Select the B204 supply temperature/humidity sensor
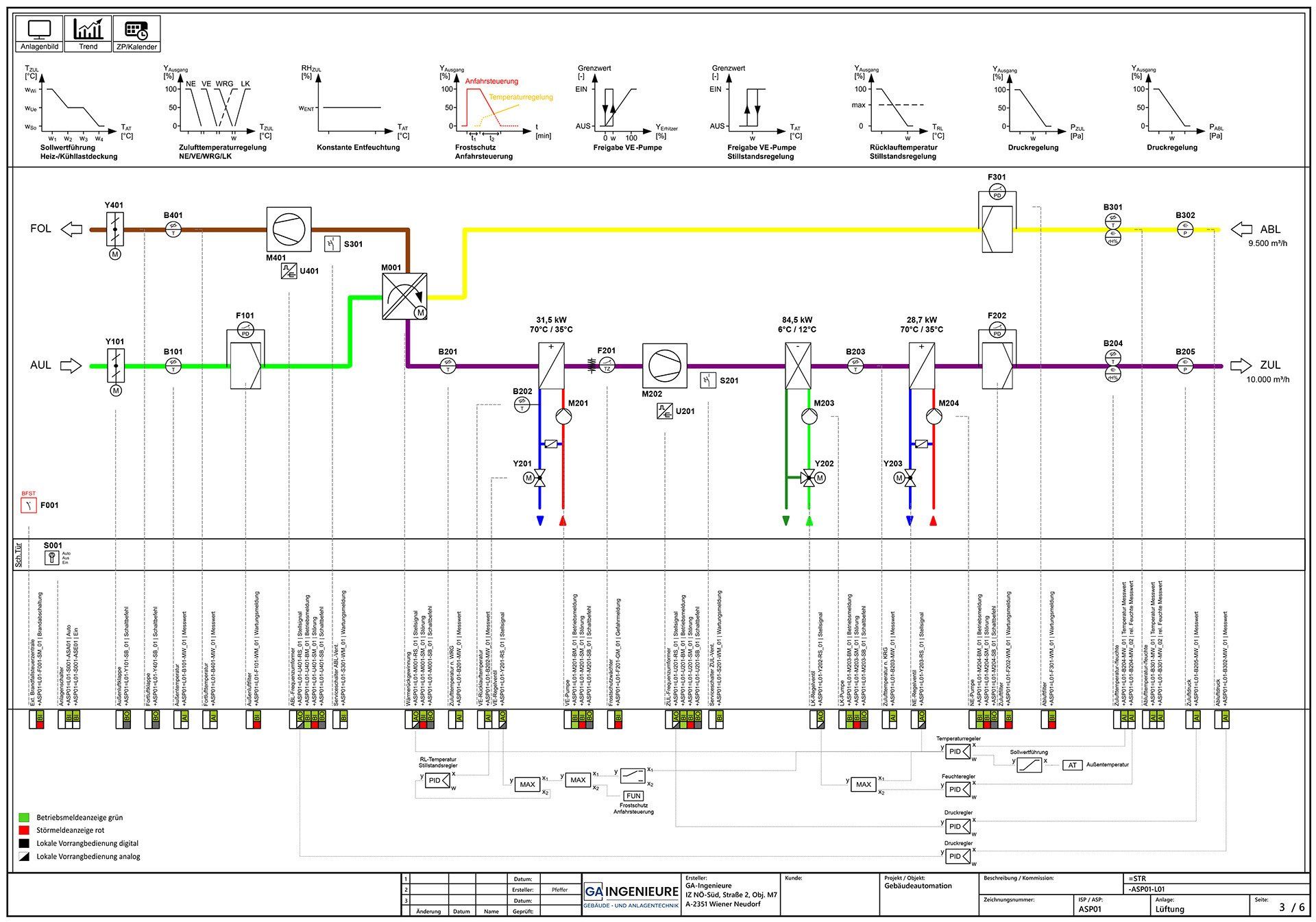1316x922 pixels. pos(1113,365)
